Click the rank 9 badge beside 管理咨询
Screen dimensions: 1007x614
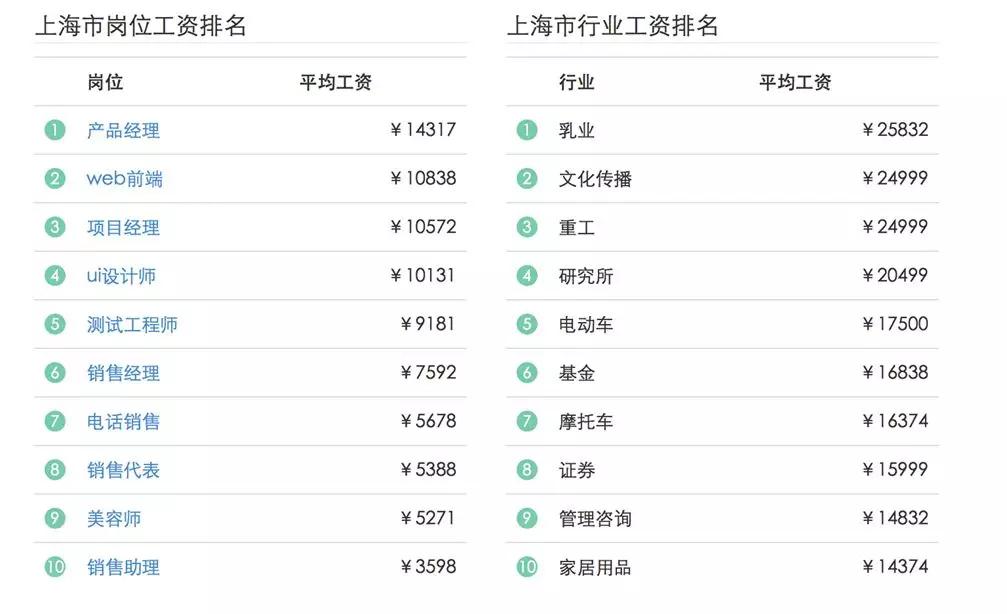click(x=527, y=518)
